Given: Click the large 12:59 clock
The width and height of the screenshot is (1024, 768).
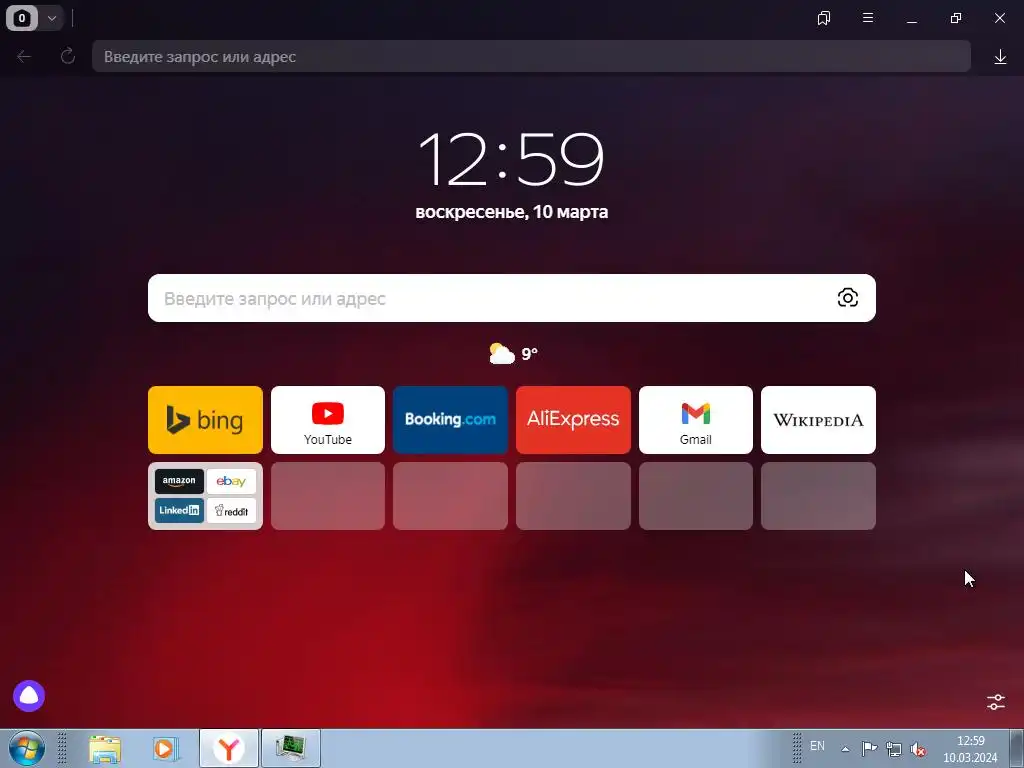Looking at the screenshot, I should tap(511, 159).
